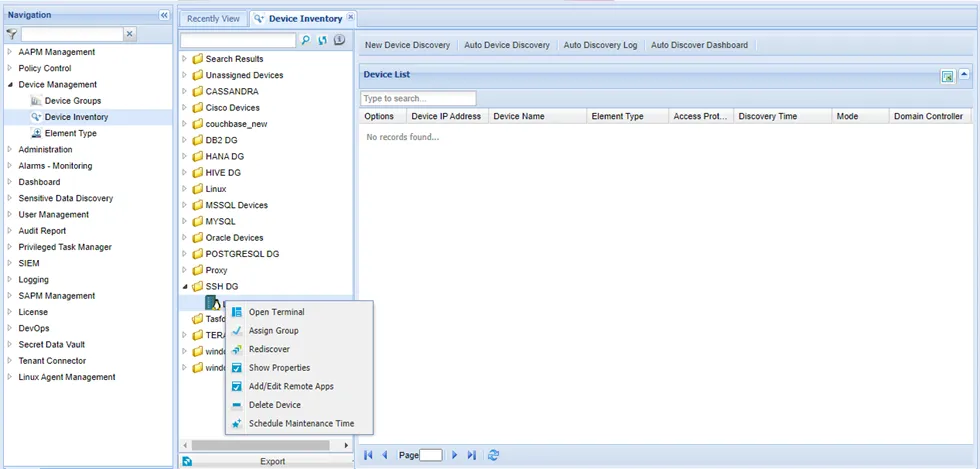980x469 pixels.
Task: Click the Navigation filter text field
Action: [x=72, y=34]
